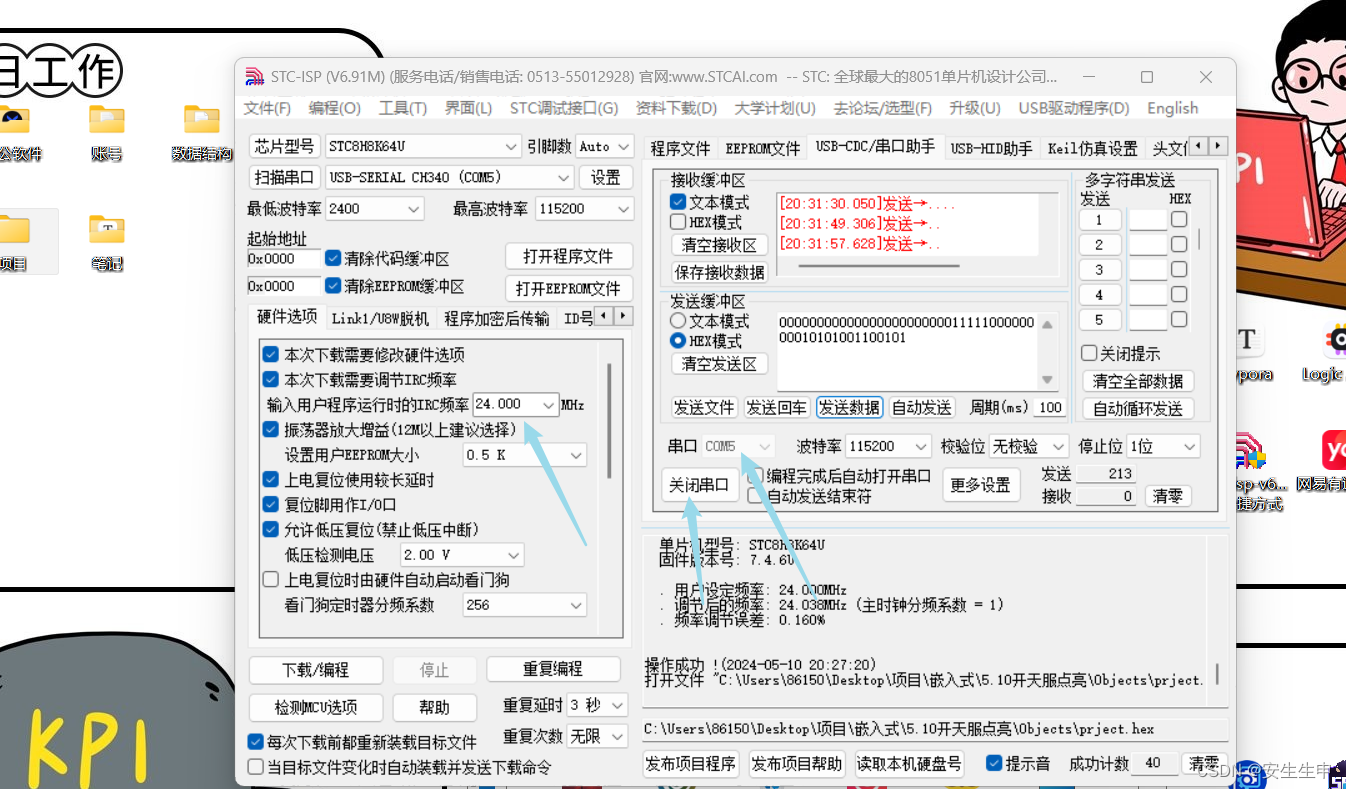Open the 网易有道 desktop icon
This screenshot has height=789, width=1346.
click(x=1325, y=463)
